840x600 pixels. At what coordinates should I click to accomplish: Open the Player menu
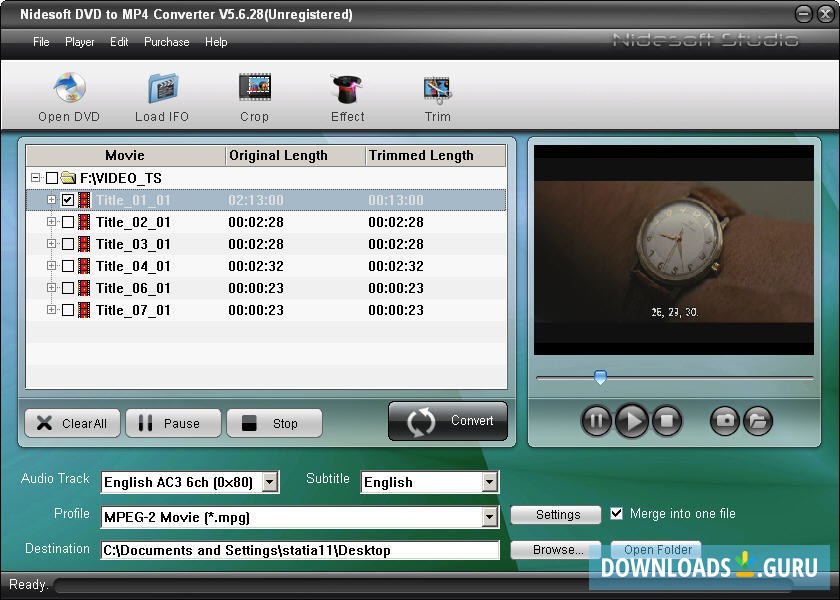pyautogui.click(x=79, y=42)
